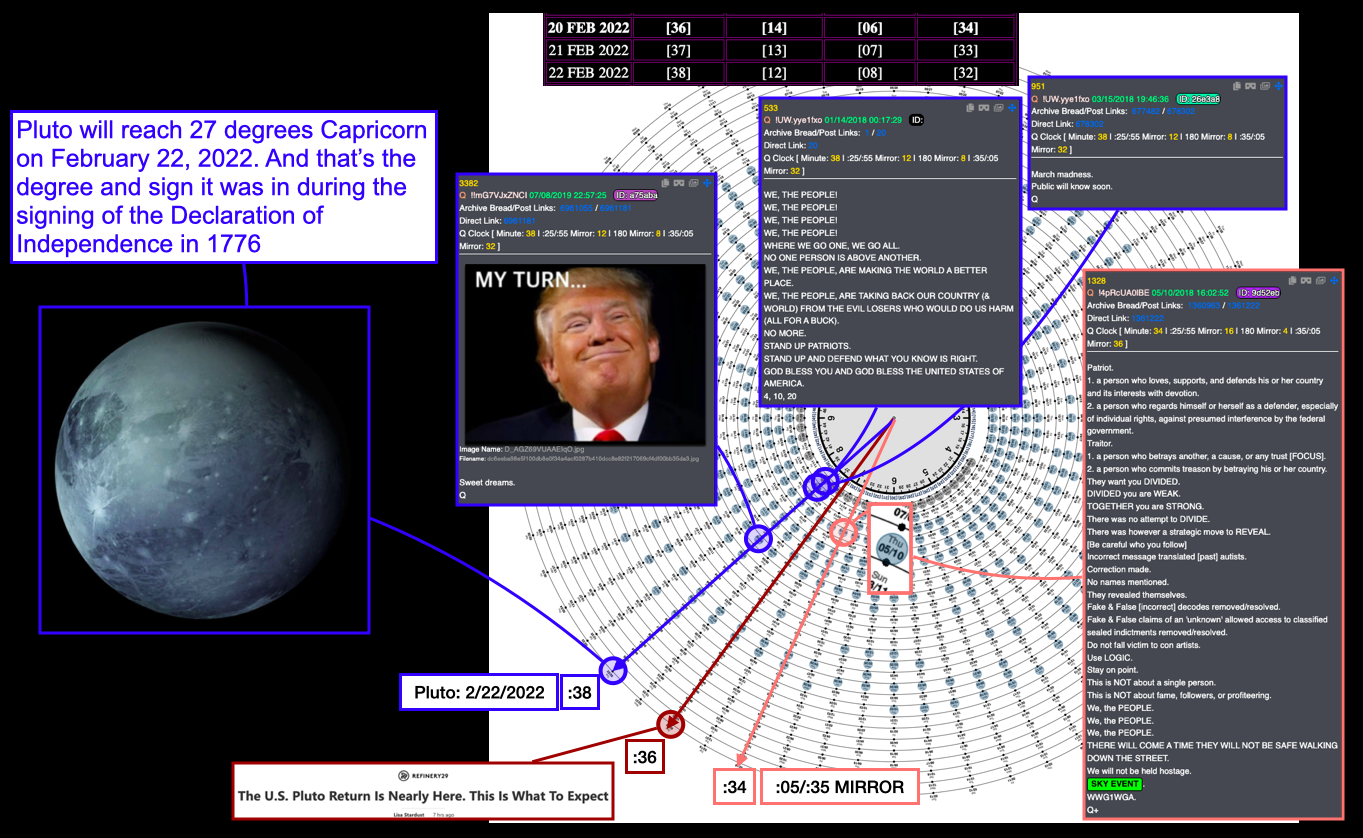Open archive link 1360963 on post 1328
The width and height of the screenshot is (1363, 838).
pos(1204,305)
